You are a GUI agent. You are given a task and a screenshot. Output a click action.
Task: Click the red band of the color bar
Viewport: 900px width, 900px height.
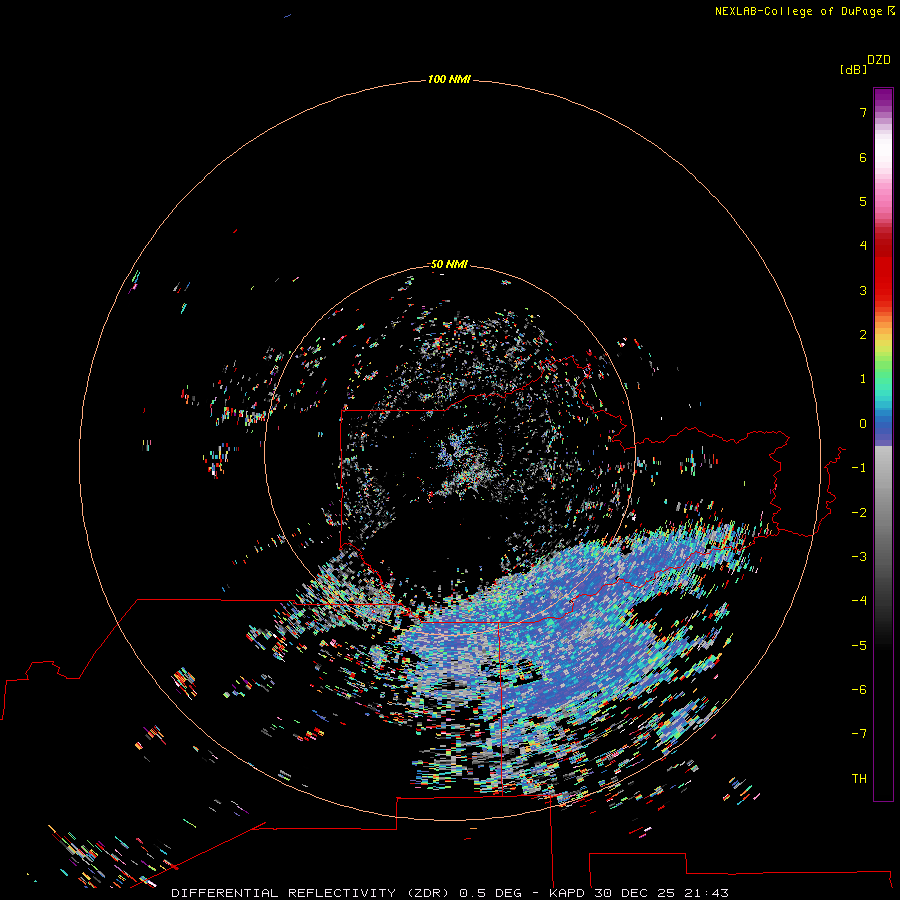pos(883,264)
